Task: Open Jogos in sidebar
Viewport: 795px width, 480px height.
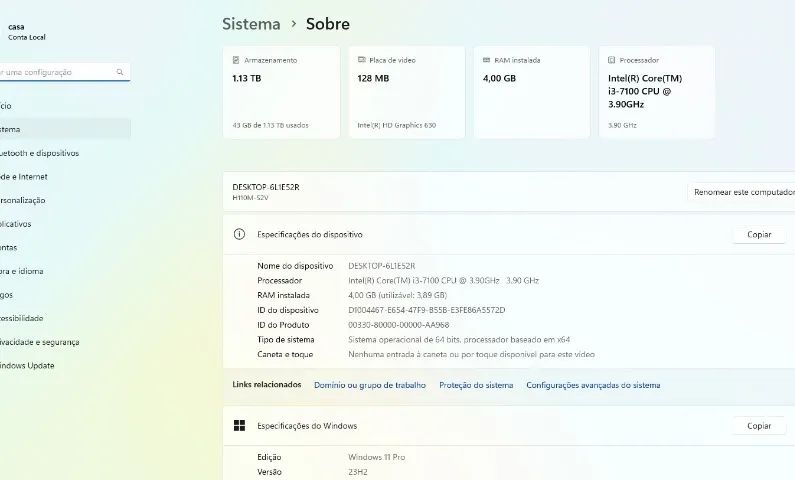Action: pyautogui.click(x=65, y=294)
